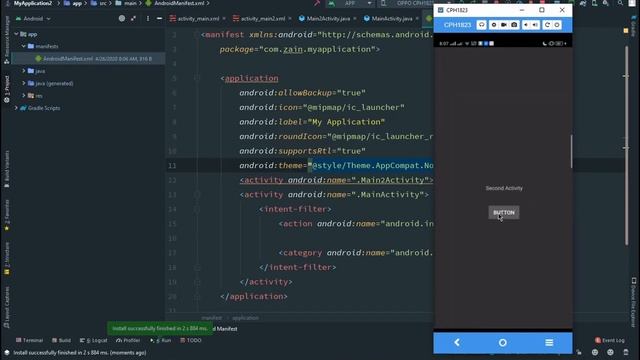Click the Make Project hammer icon
This screenshot has height=360, width=640.
(317, 3)
